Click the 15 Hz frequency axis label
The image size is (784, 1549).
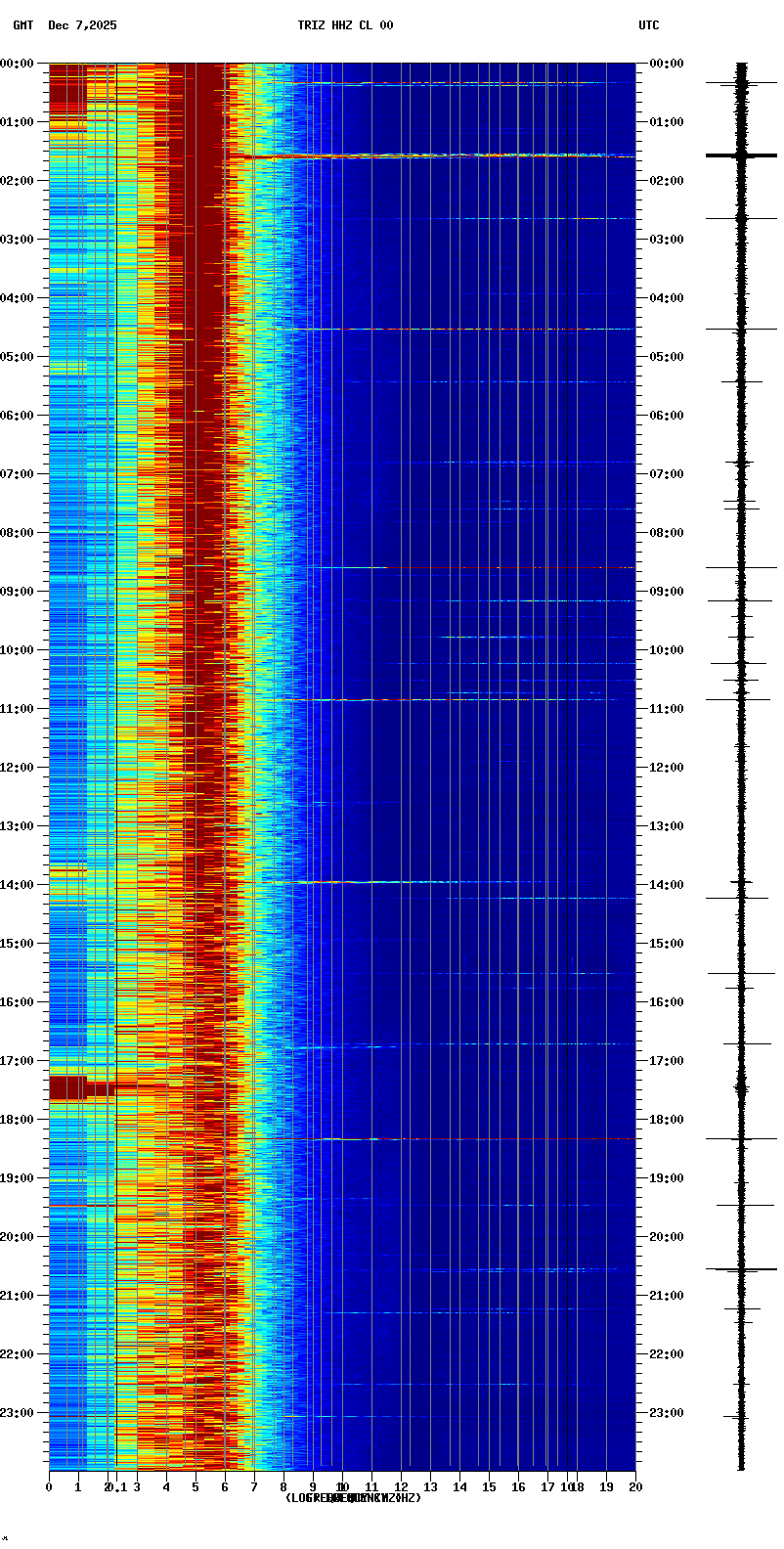coord(489,1487)
